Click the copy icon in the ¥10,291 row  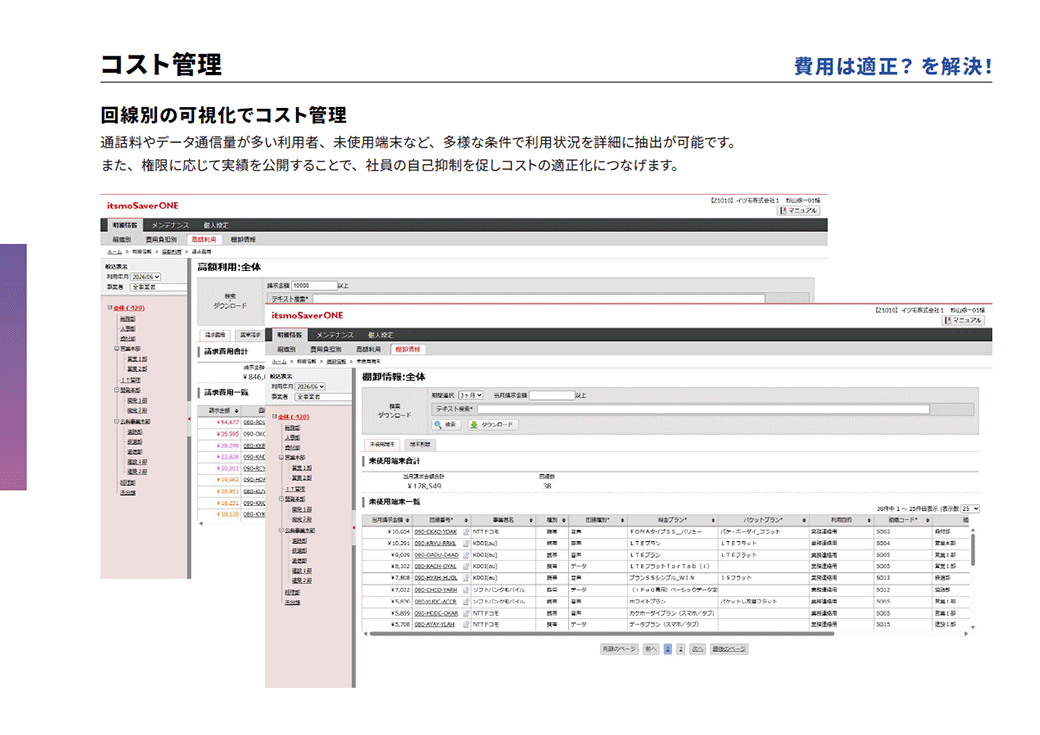466,543
